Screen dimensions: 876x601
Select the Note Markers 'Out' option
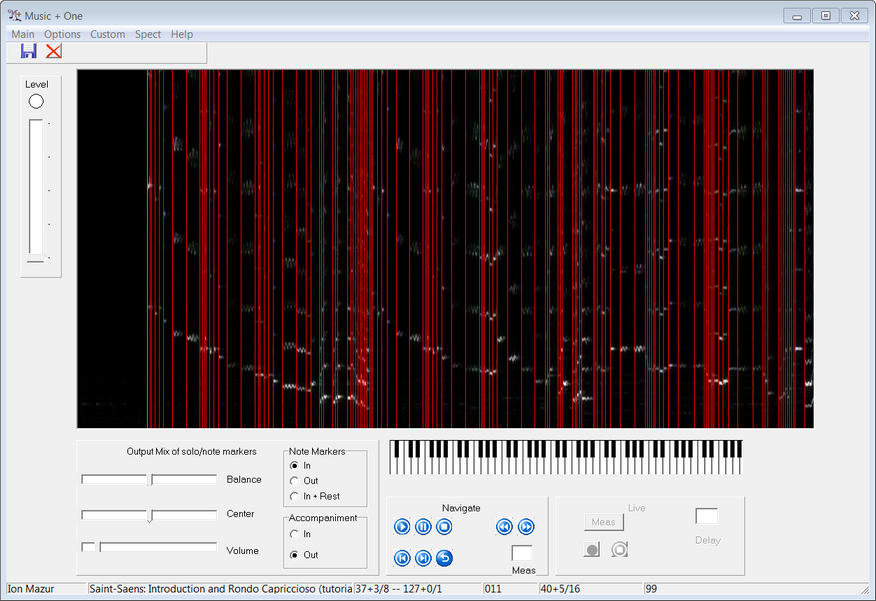[294, 481]
